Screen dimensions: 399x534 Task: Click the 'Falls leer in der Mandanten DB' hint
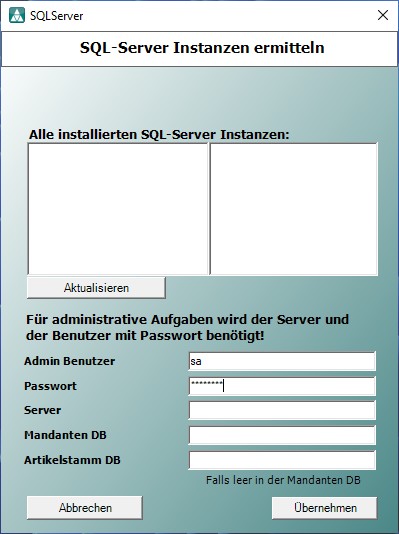pyautogui.click(x=283, y=480)
